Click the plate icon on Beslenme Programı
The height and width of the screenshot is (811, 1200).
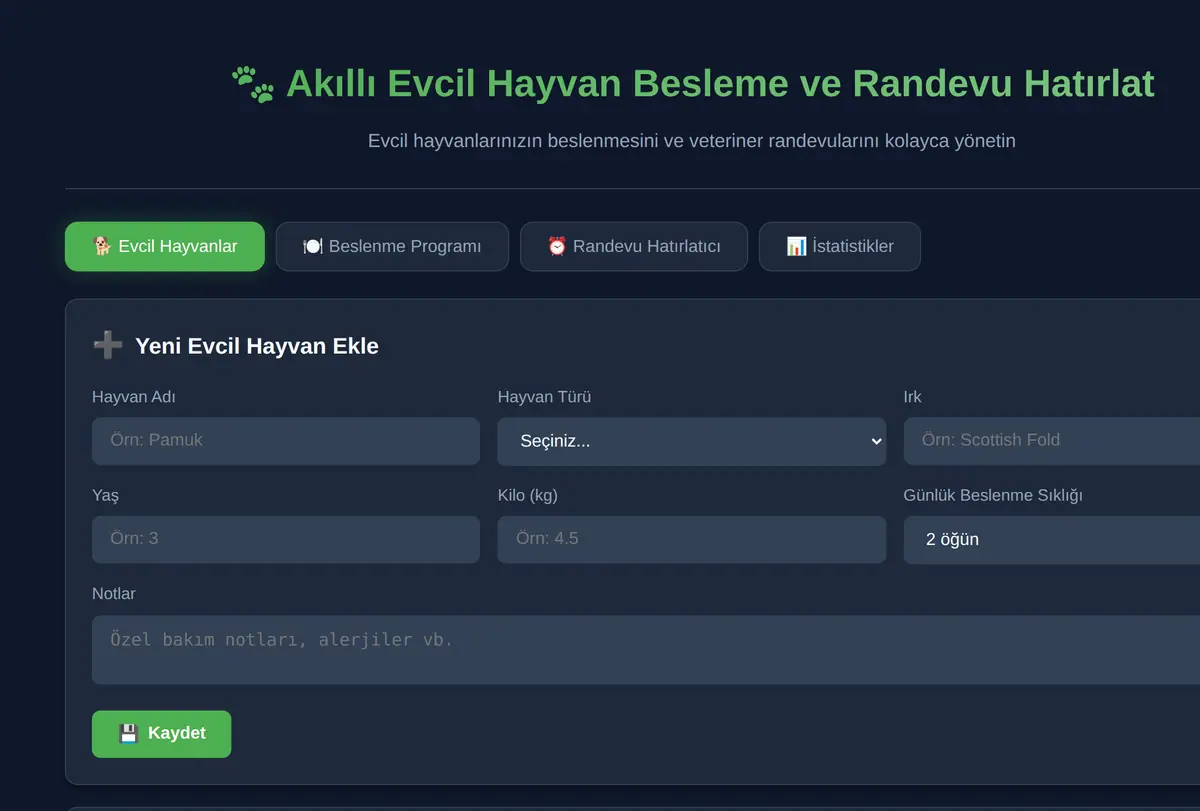(313, 246)
